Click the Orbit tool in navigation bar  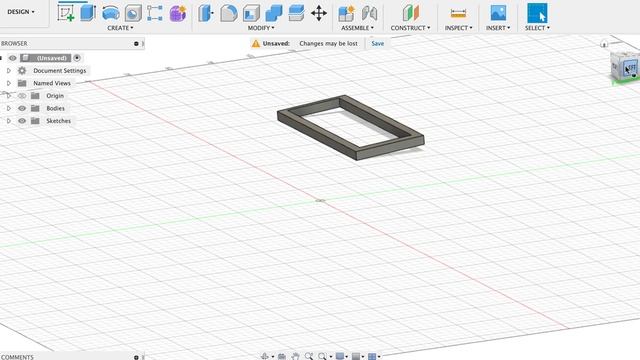pos(264,356)
